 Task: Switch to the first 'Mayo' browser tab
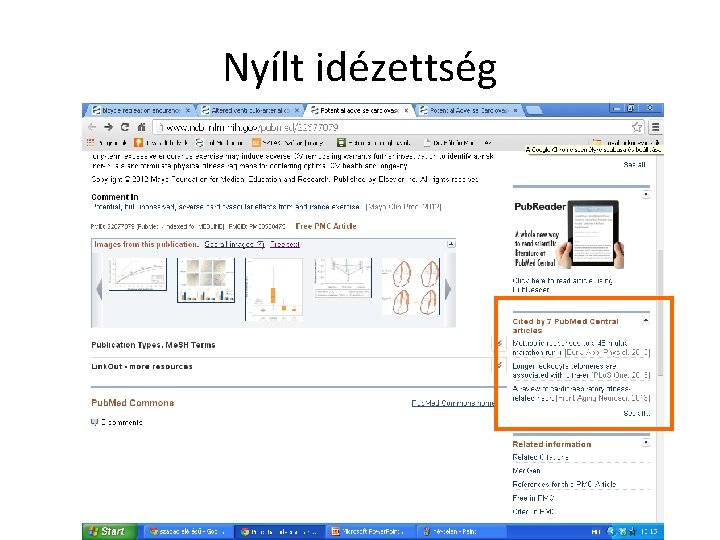(141, 111)
